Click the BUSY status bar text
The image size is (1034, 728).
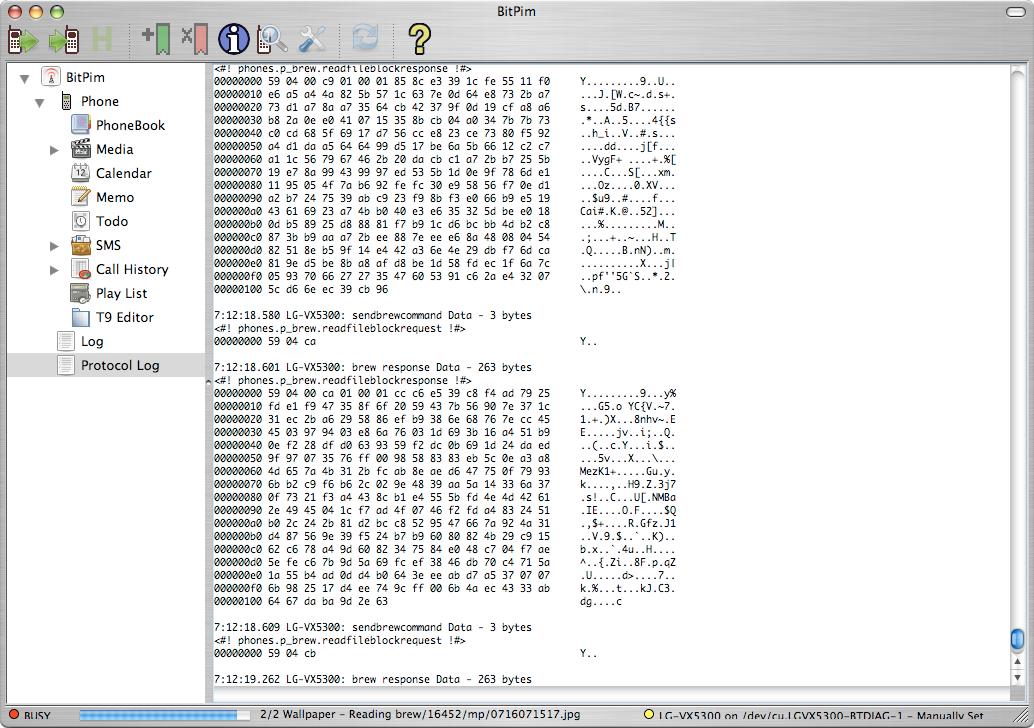pyautogui.click(x=37, y=715)
